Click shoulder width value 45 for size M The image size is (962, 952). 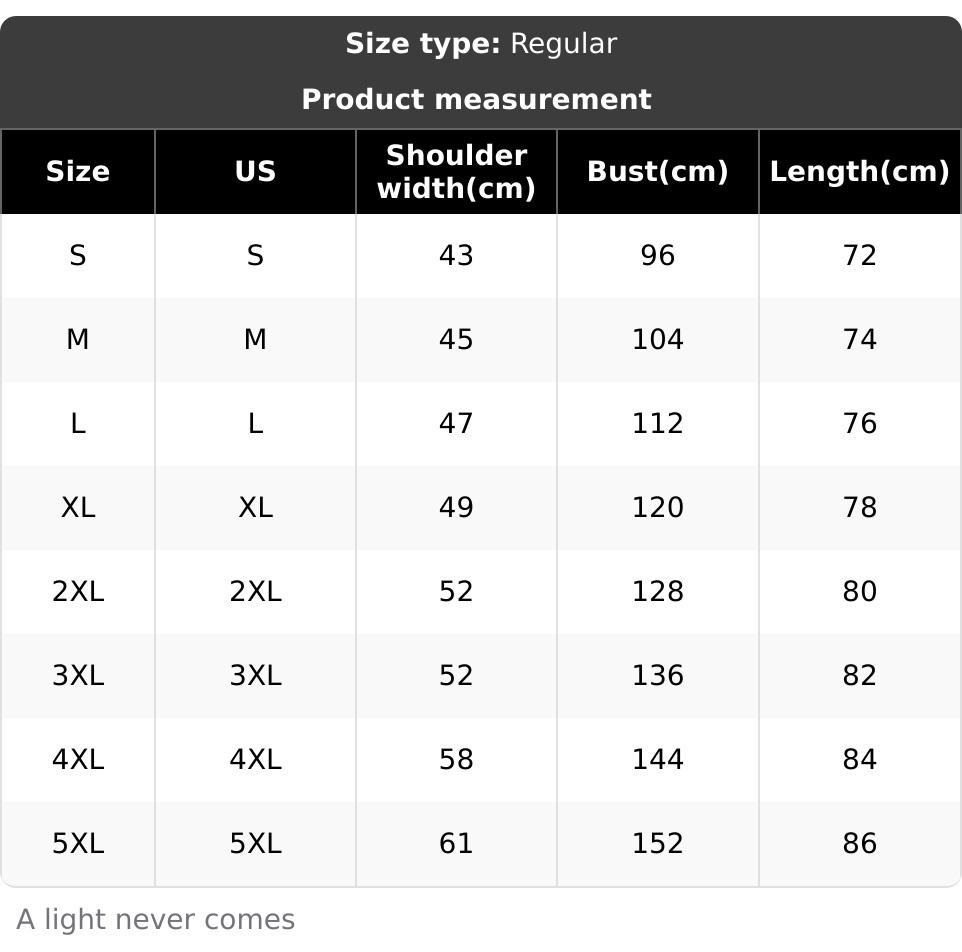tap(456, 340)
